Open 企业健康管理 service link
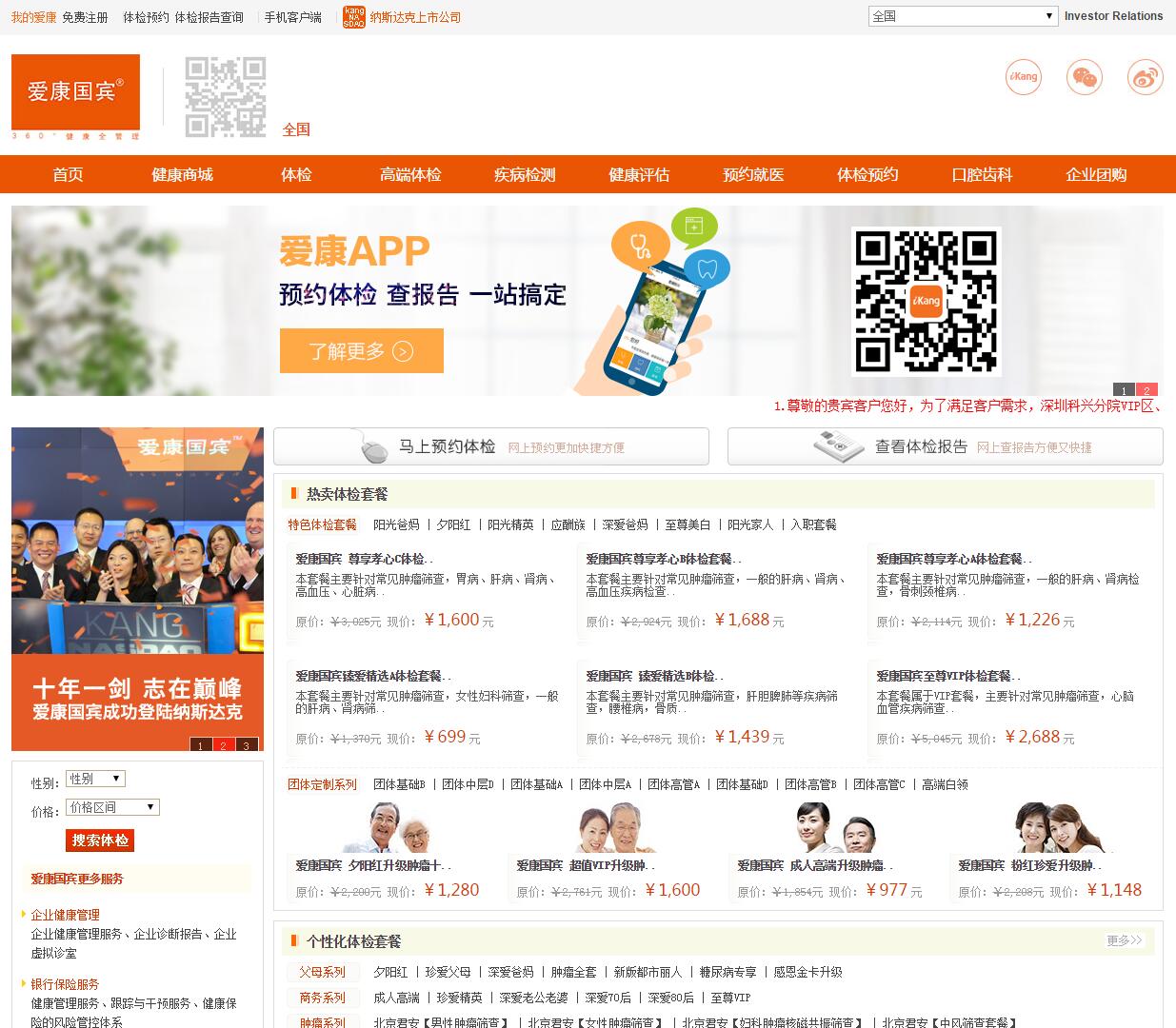 [65, 915]
